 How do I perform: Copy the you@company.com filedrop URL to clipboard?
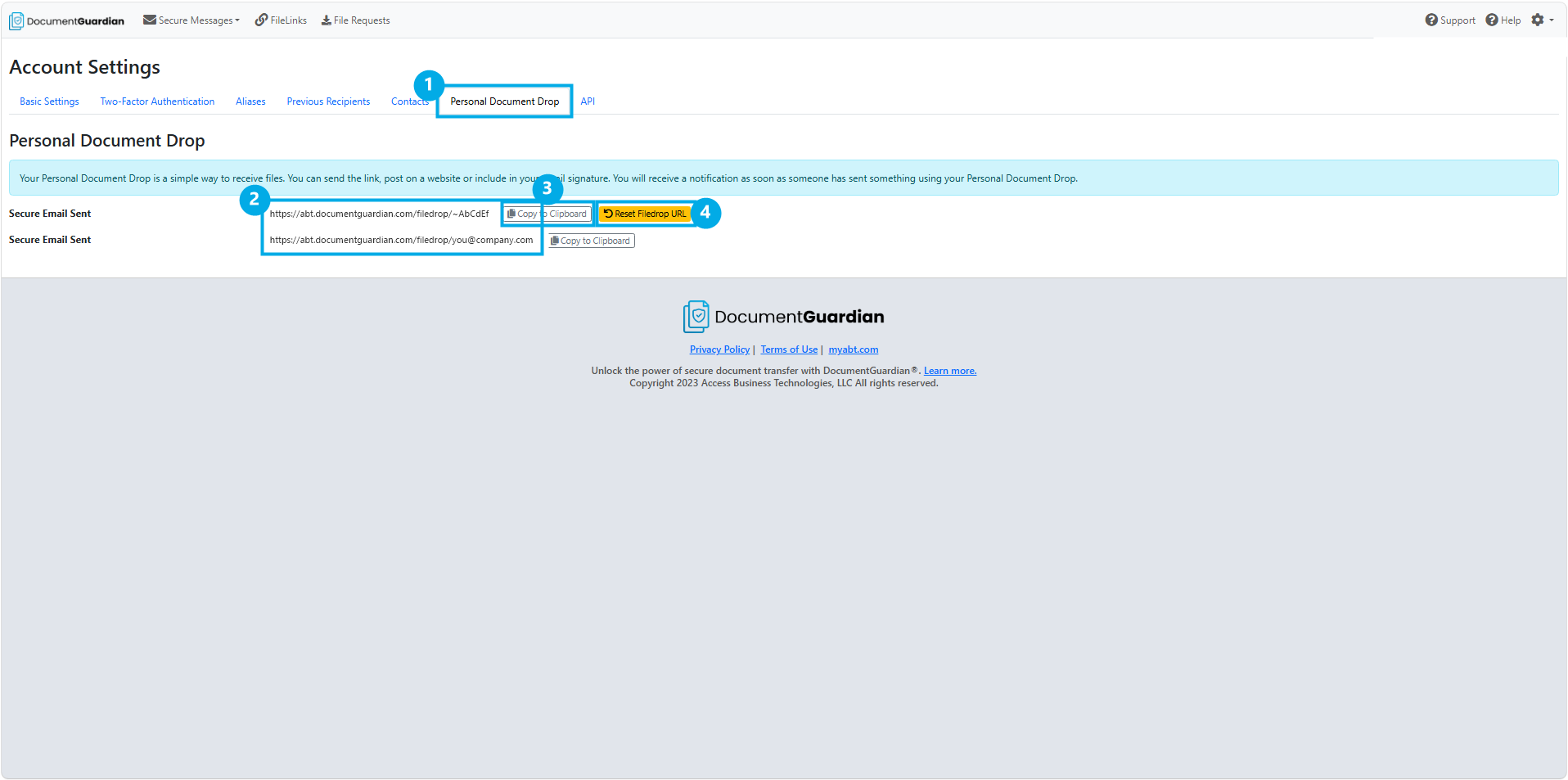point(591,241)
